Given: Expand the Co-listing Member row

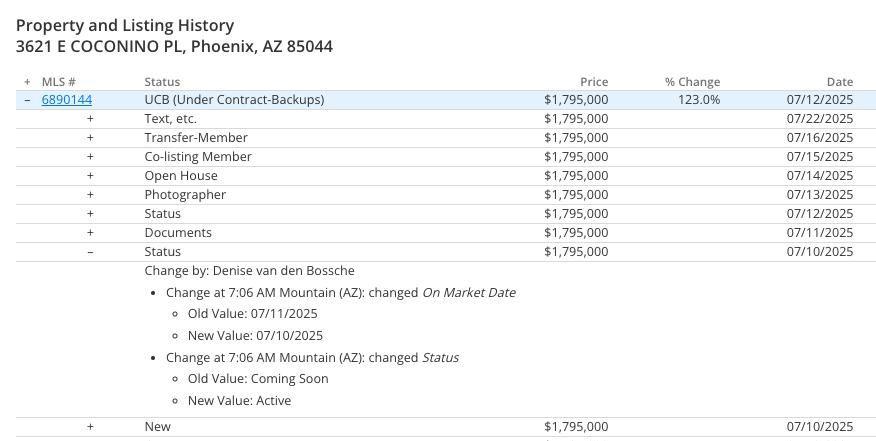Looking at the screenshot, I should [90, 157].
